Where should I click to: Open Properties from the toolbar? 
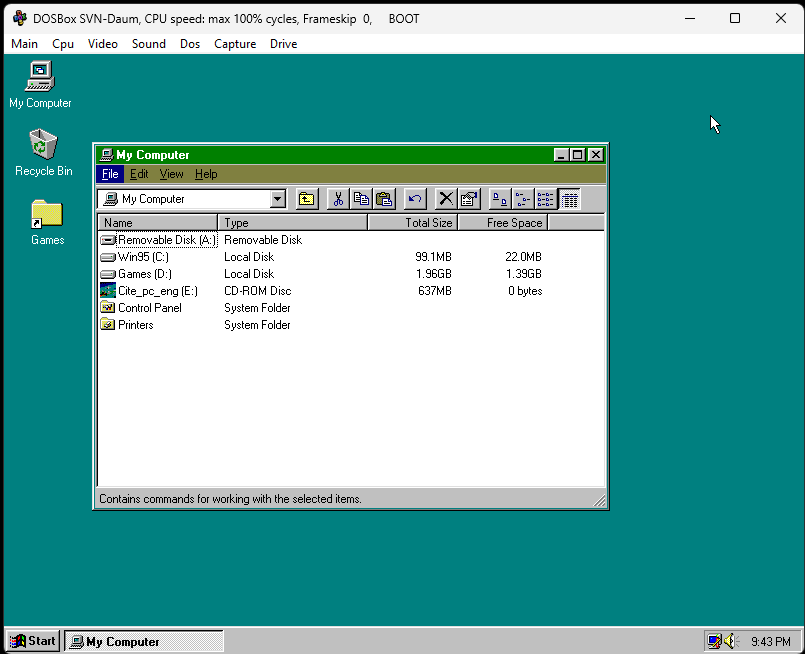[x=469, y=199]
